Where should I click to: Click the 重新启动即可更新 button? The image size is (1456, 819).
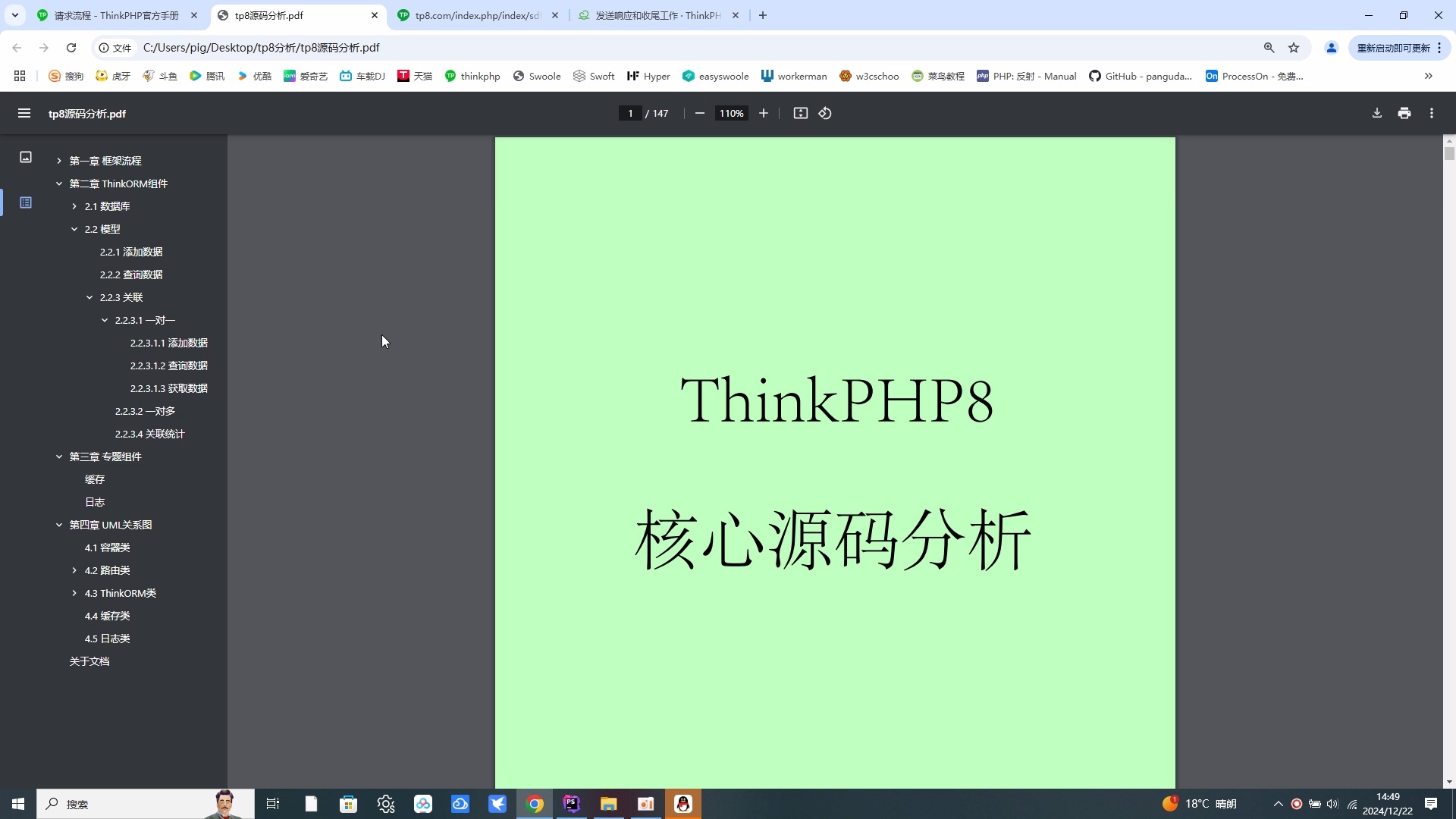1394,47
